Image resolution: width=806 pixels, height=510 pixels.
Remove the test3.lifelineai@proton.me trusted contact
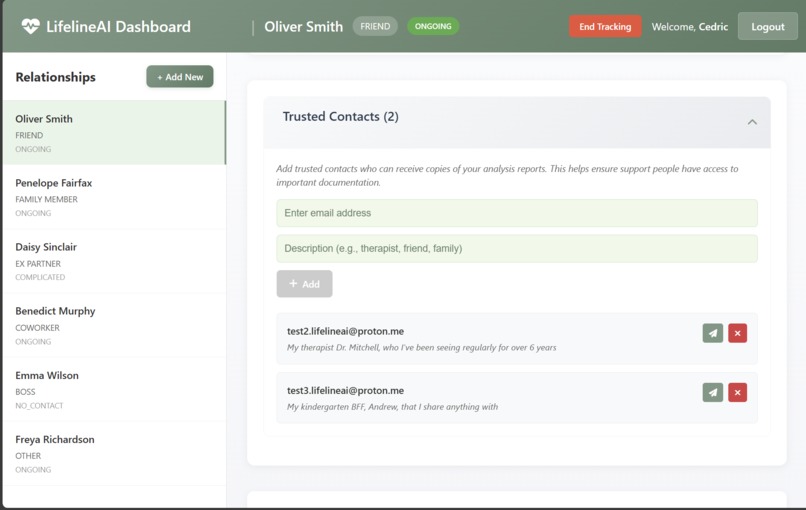click(737, 392)
